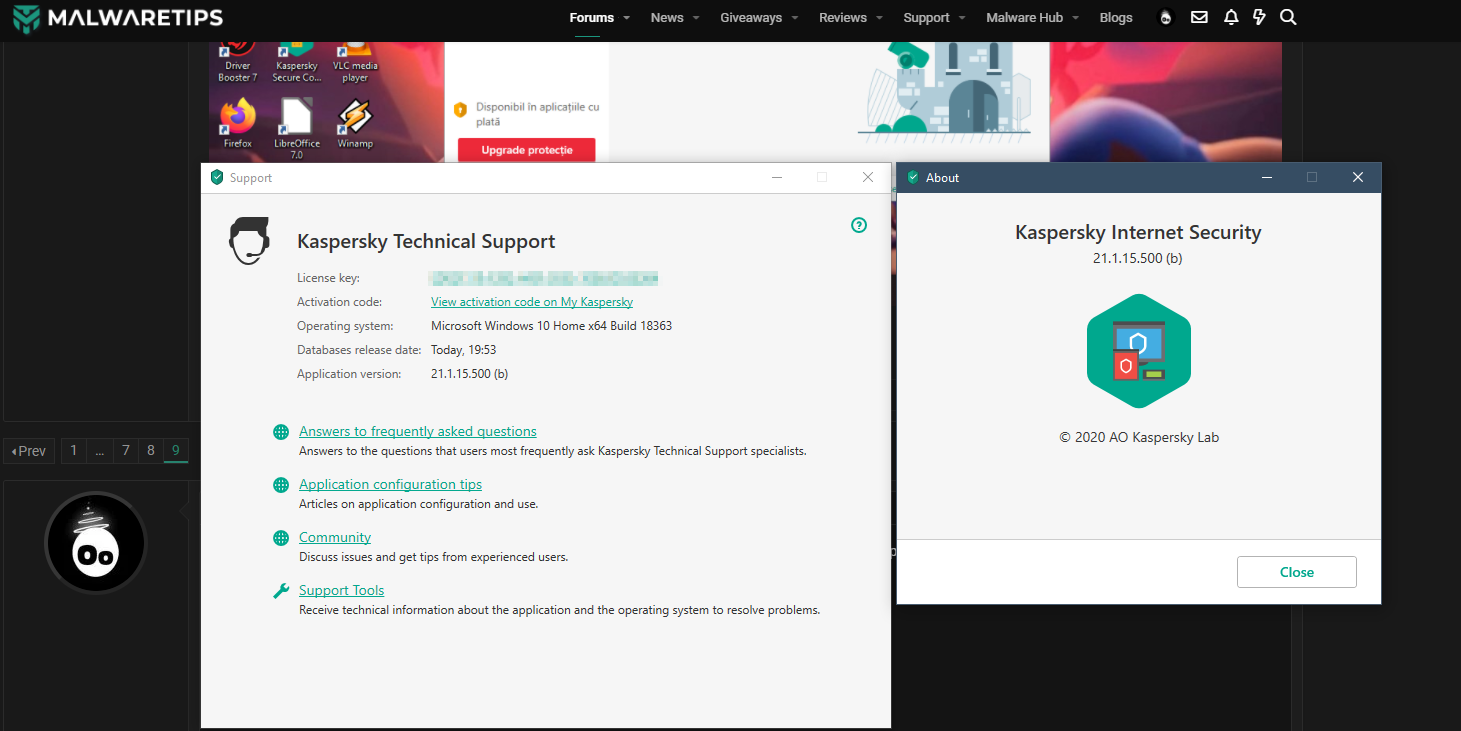Click the MalwareTips logo in the header

pyautogui.click(x=118, y=18)
